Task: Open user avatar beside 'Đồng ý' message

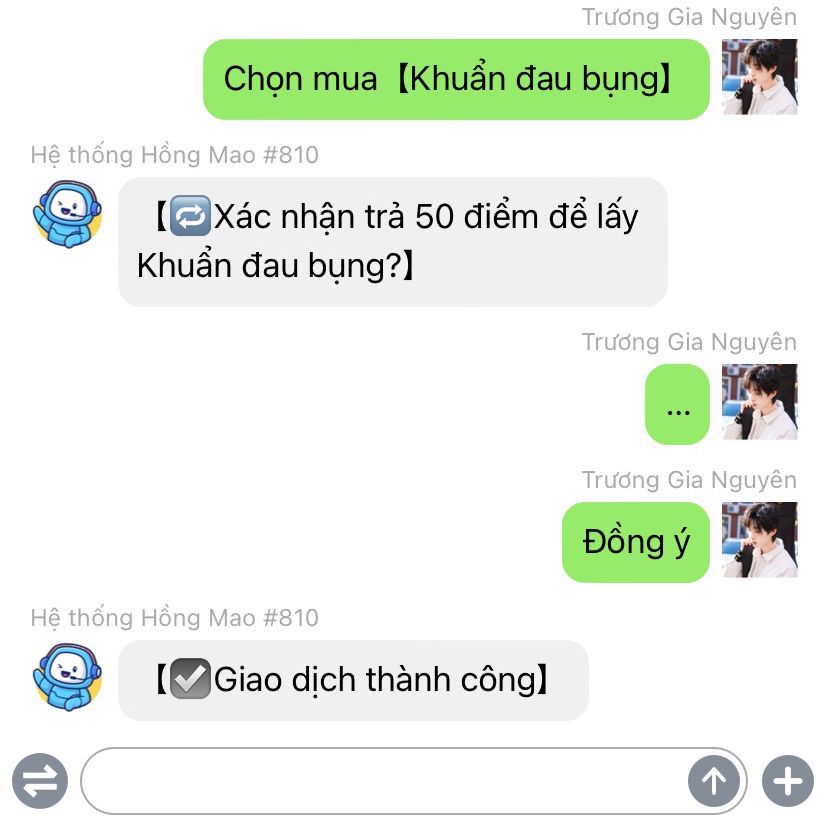Action: point(759,540)
